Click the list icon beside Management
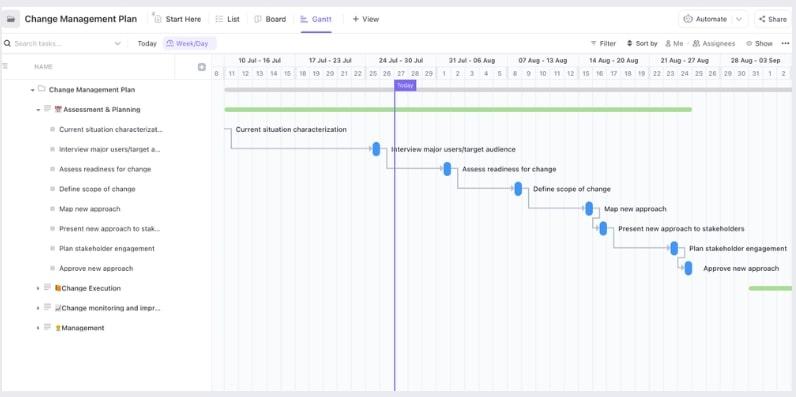The width and height of the screenshot is (796, 397). coord(47,327)
